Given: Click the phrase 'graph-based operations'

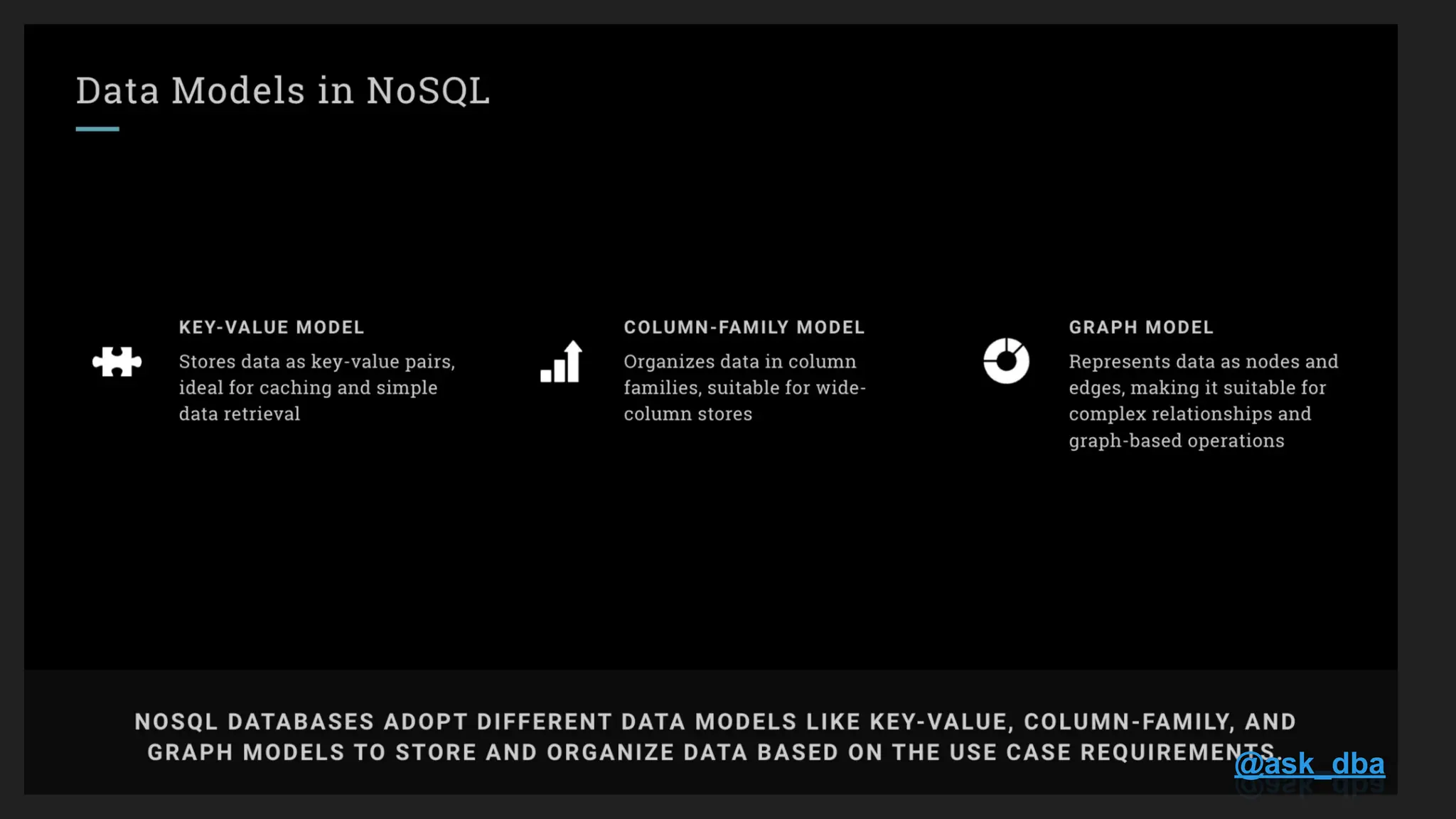Looking at the screenshot, I should (x=1177, y=441).
